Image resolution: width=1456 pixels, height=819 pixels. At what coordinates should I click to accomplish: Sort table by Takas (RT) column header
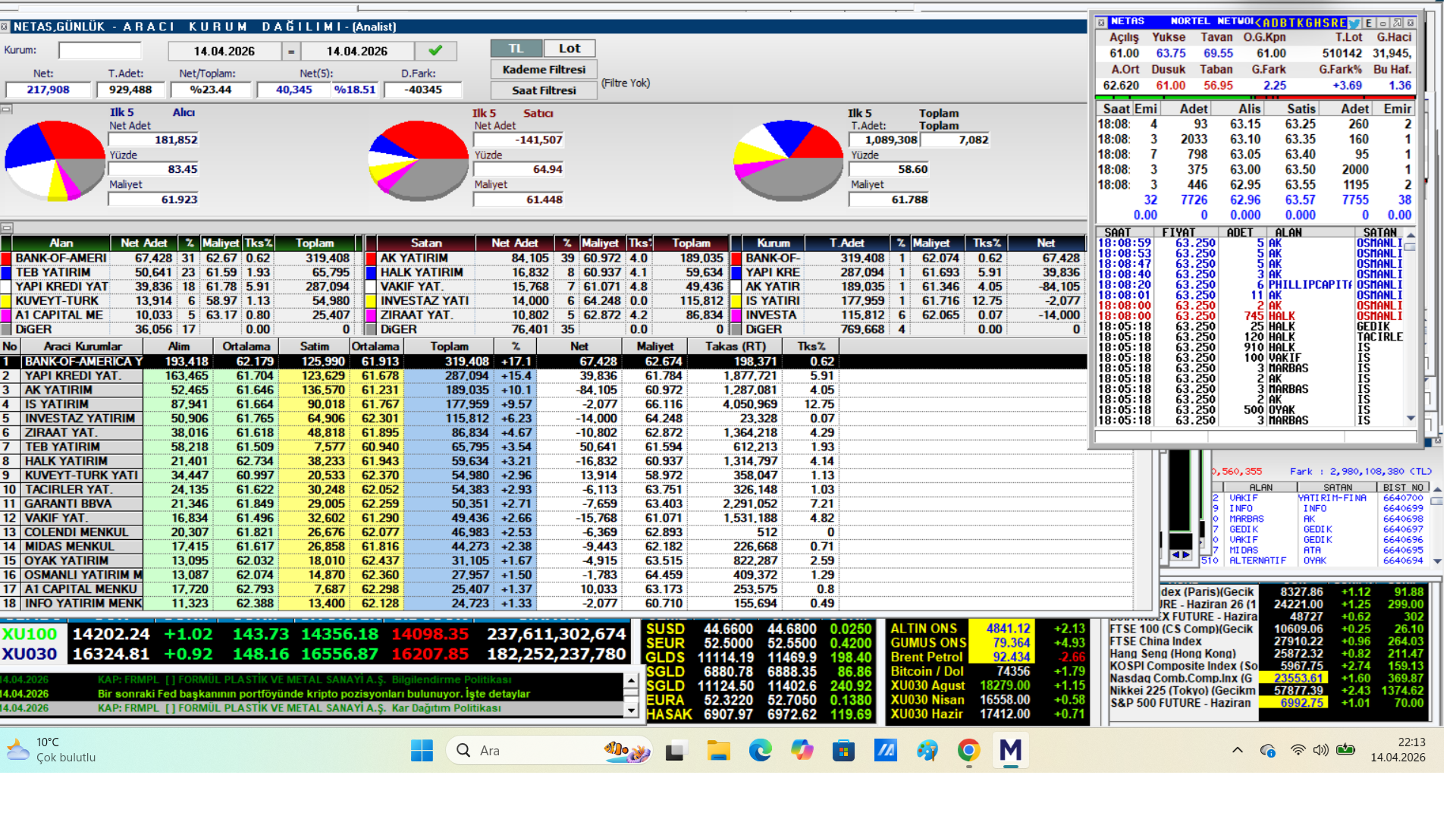pos(735,347)
